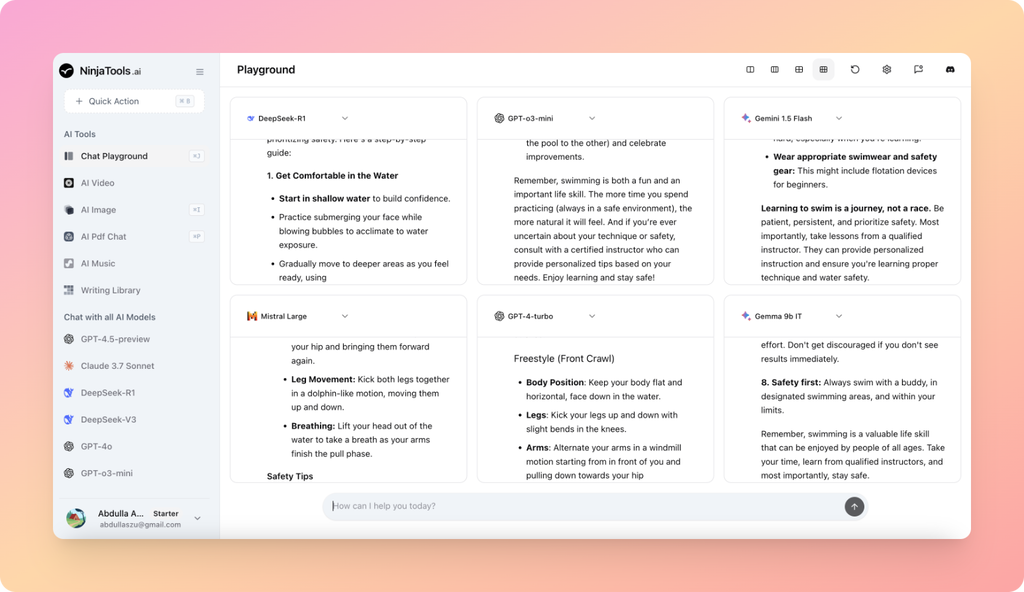Click the Quick Action button

point(134,101)
